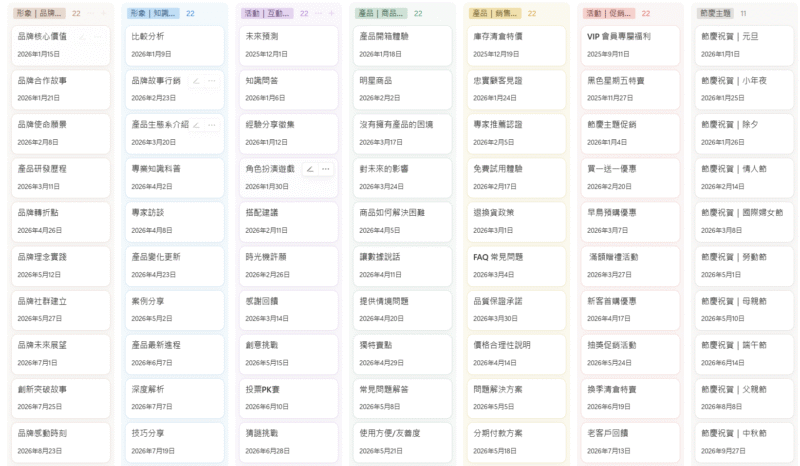Open the 買一送一優惠 card
The width and height of the screenshot is (800, 466).
[630, 178]
